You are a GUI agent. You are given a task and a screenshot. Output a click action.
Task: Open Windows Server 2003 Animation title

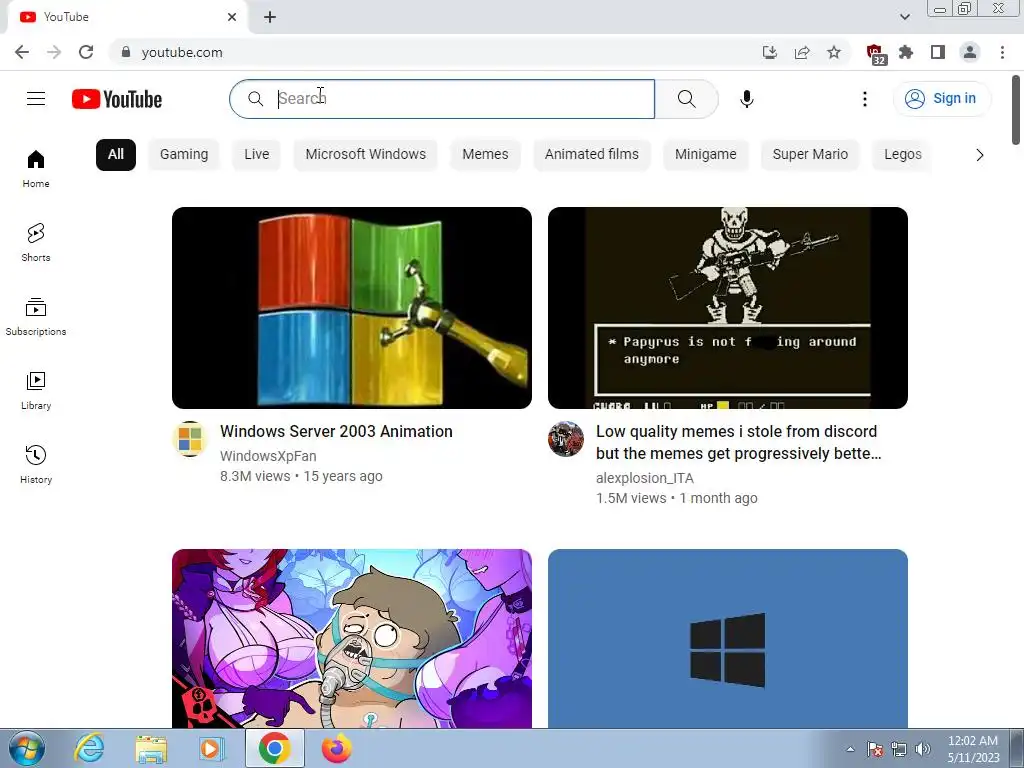(x=336, y=432)
